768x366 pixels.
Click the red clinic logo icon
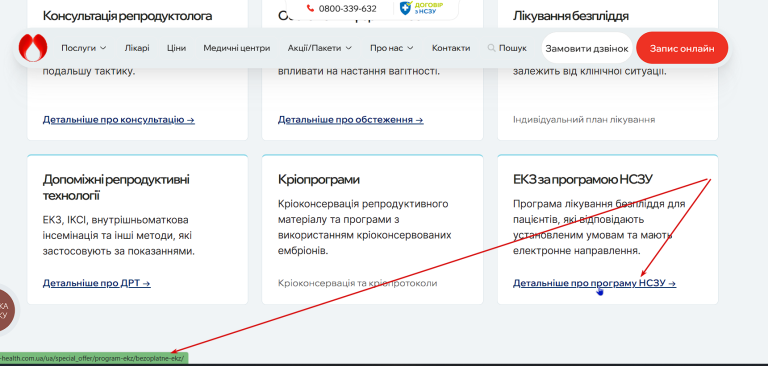pos(33,48)
